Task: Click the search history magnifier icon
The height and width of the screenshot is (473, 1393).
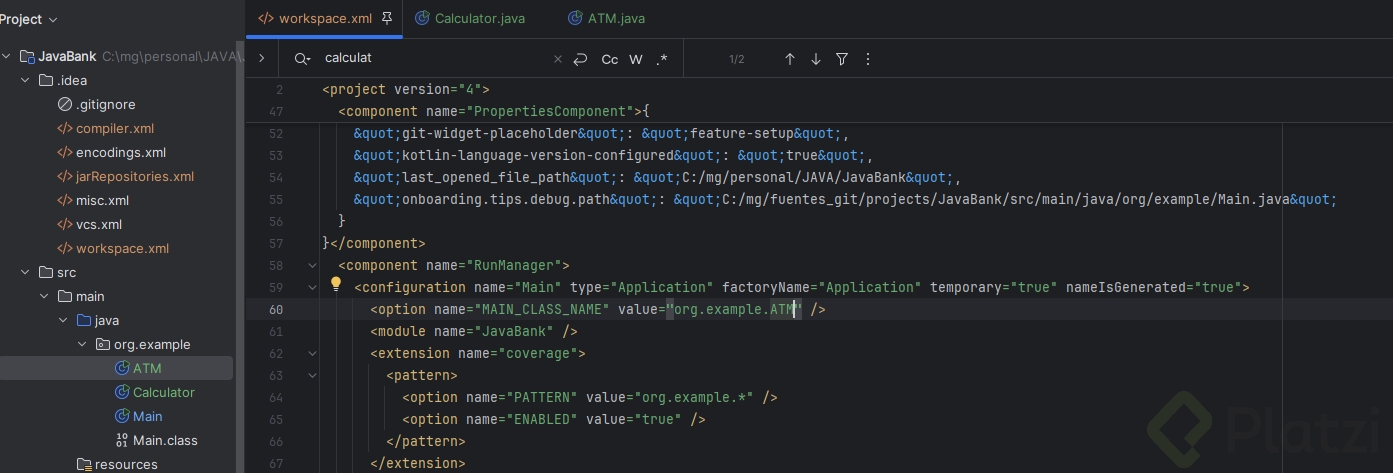Action: [301, 59]
